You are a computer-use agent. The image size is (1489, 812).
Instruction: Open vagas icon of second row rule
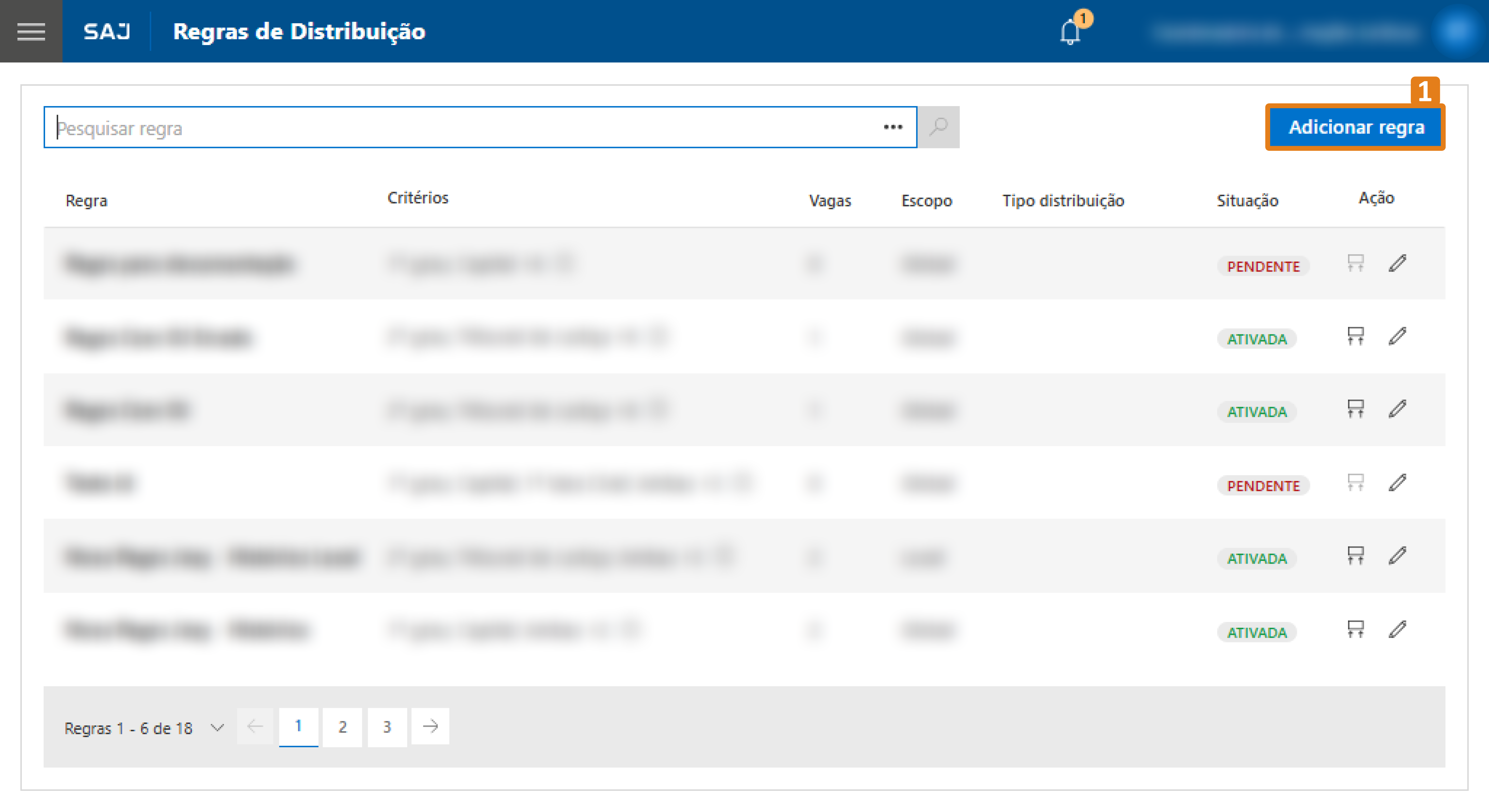(x=1355, y=336)
